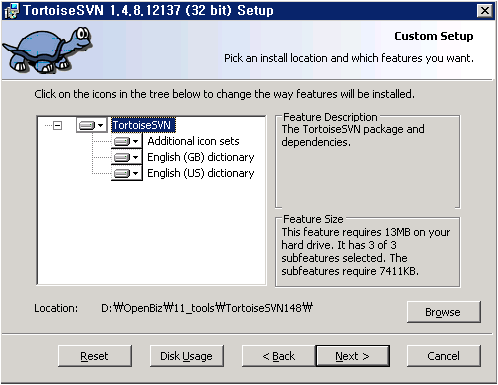Collapse the TortoiseSVN tree node
The width and height of the screenshot is (498, 385).
click(58, 126)
